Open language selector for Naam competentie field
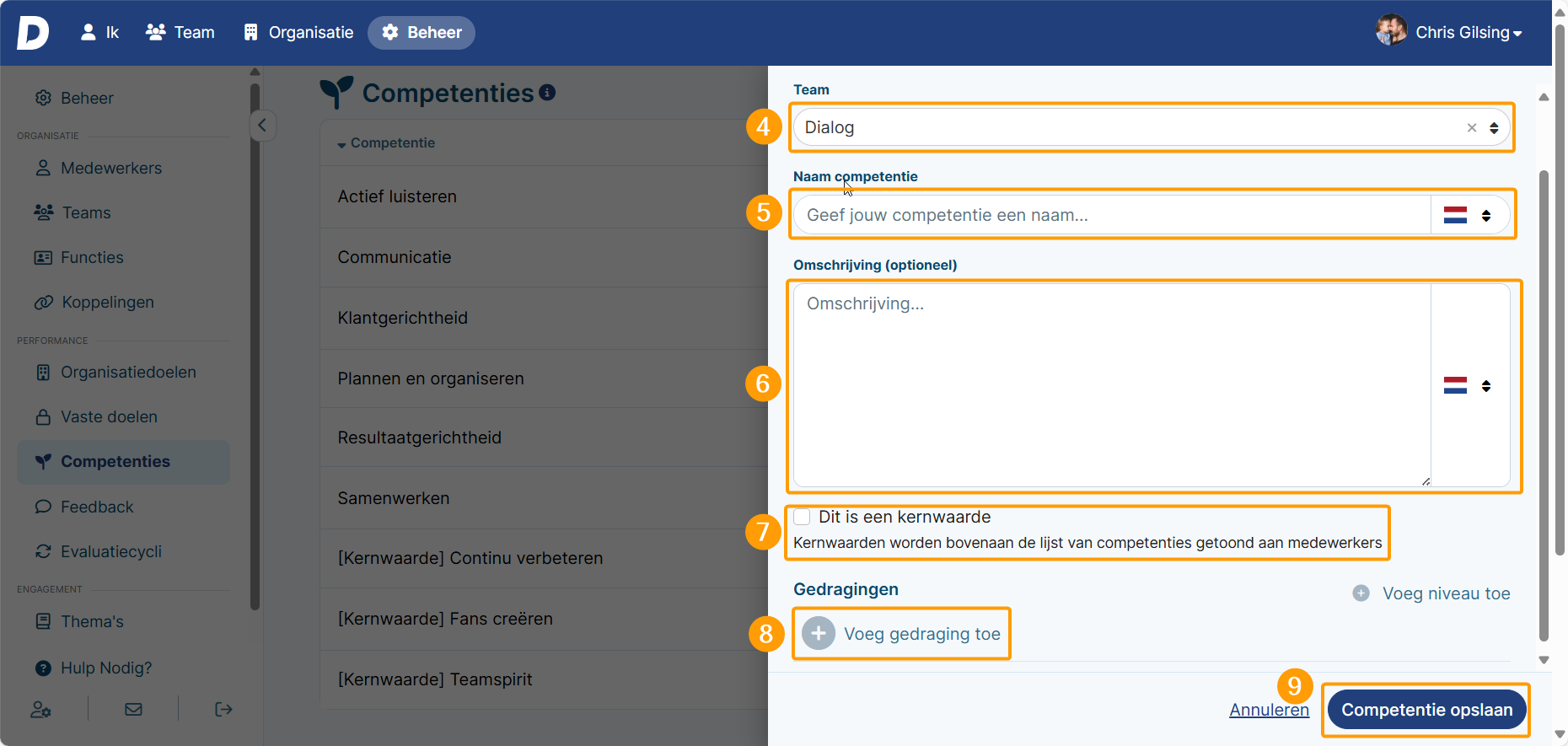This screenshot has width=1568, height=746. point(1468,216)
